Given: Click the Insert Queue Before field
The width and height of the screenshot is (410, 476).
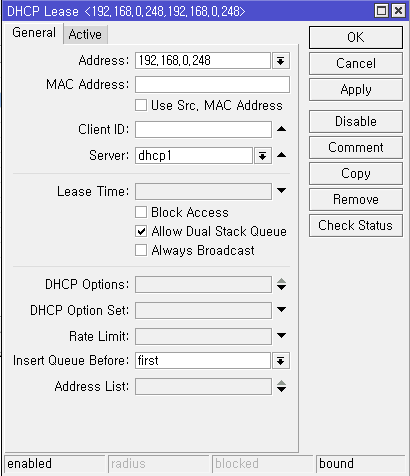Looking at the screenshot, I should point(203,361).
